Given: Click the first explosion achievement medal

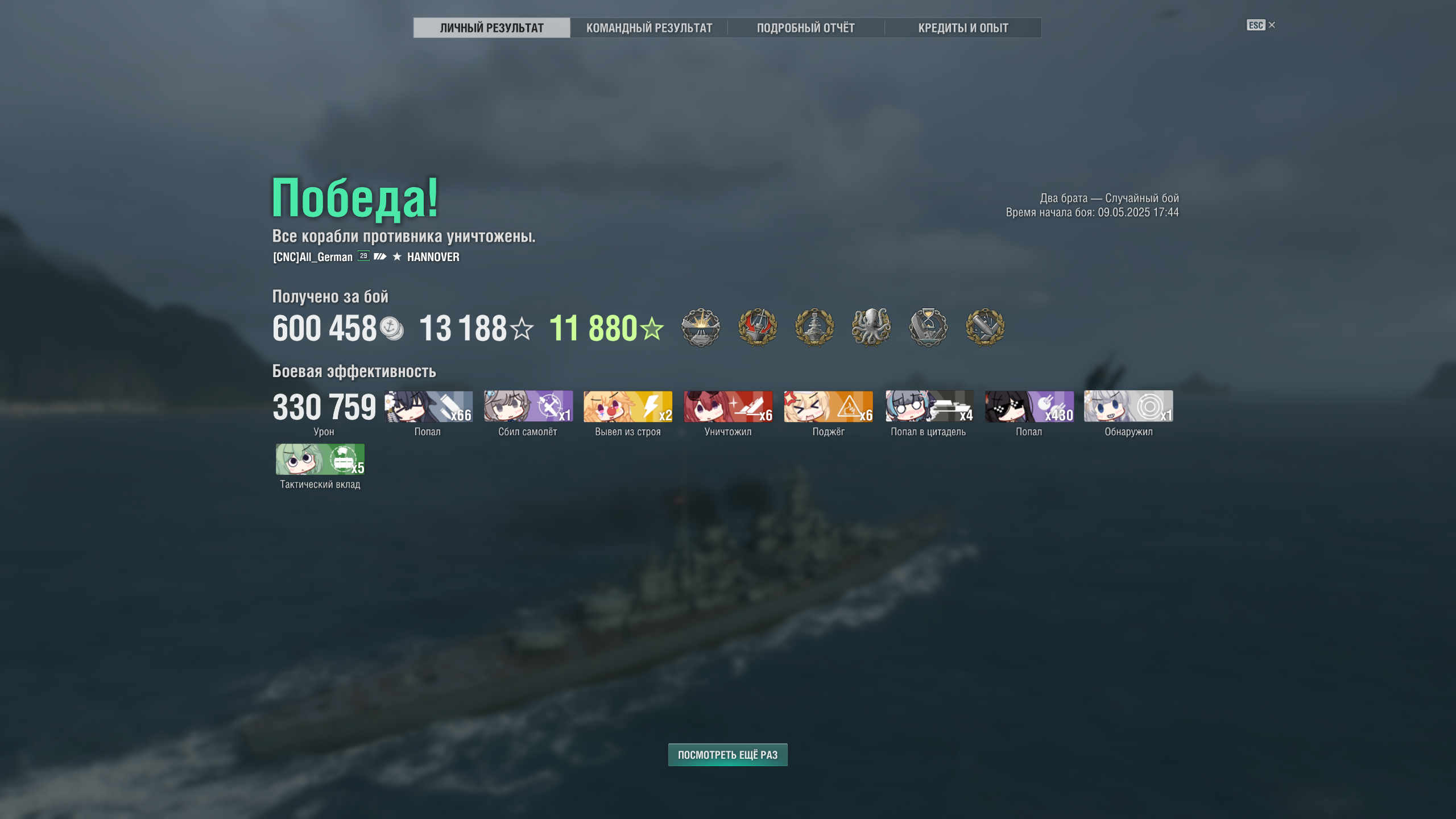Looking at the screenshot, I should tap(701, 327).
